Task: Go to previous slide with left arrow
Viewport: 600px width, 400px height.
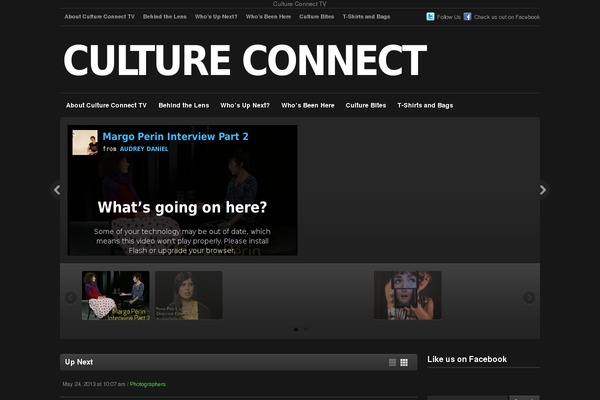Action: [57, 190]
